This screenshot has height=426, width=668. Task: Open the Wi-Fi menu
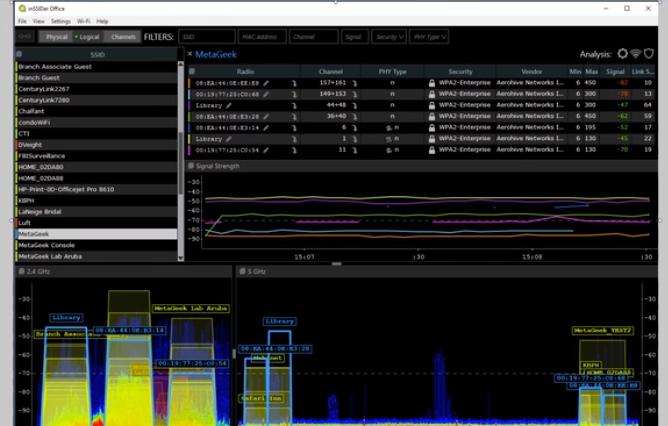tap(84, 20)
